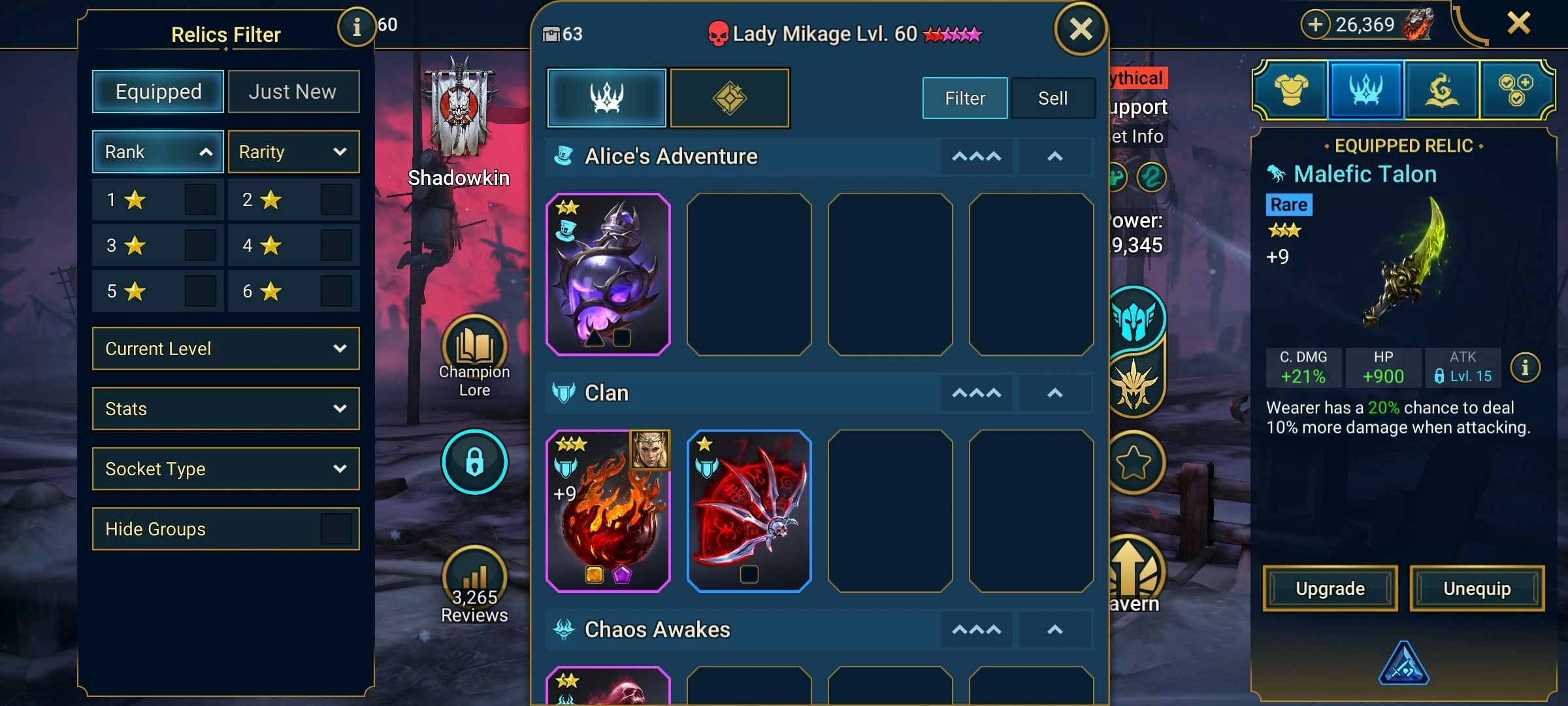Open the Reviews chart icon
1568x706 pixels.
pos(474,575)
